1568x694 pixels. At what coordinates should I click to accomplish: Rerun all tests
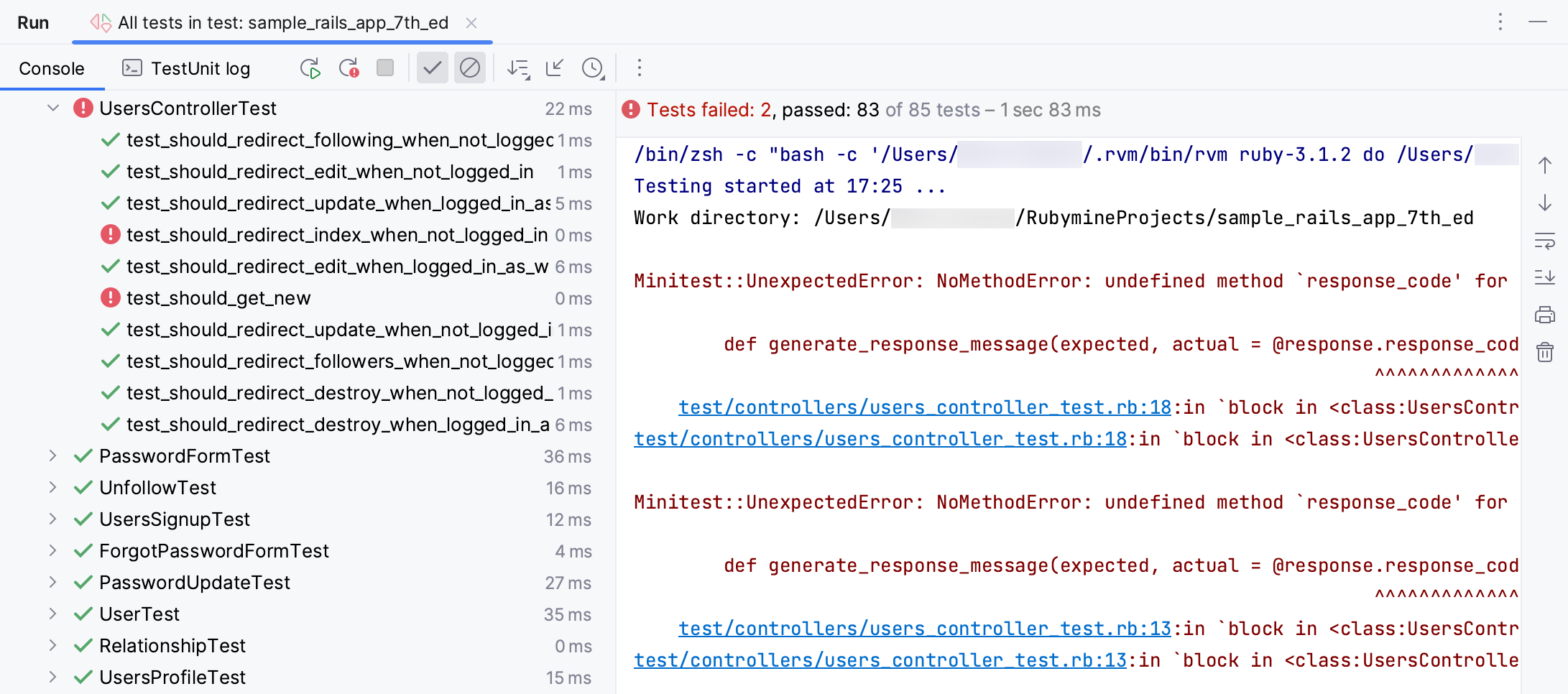[x=310, y=68]
